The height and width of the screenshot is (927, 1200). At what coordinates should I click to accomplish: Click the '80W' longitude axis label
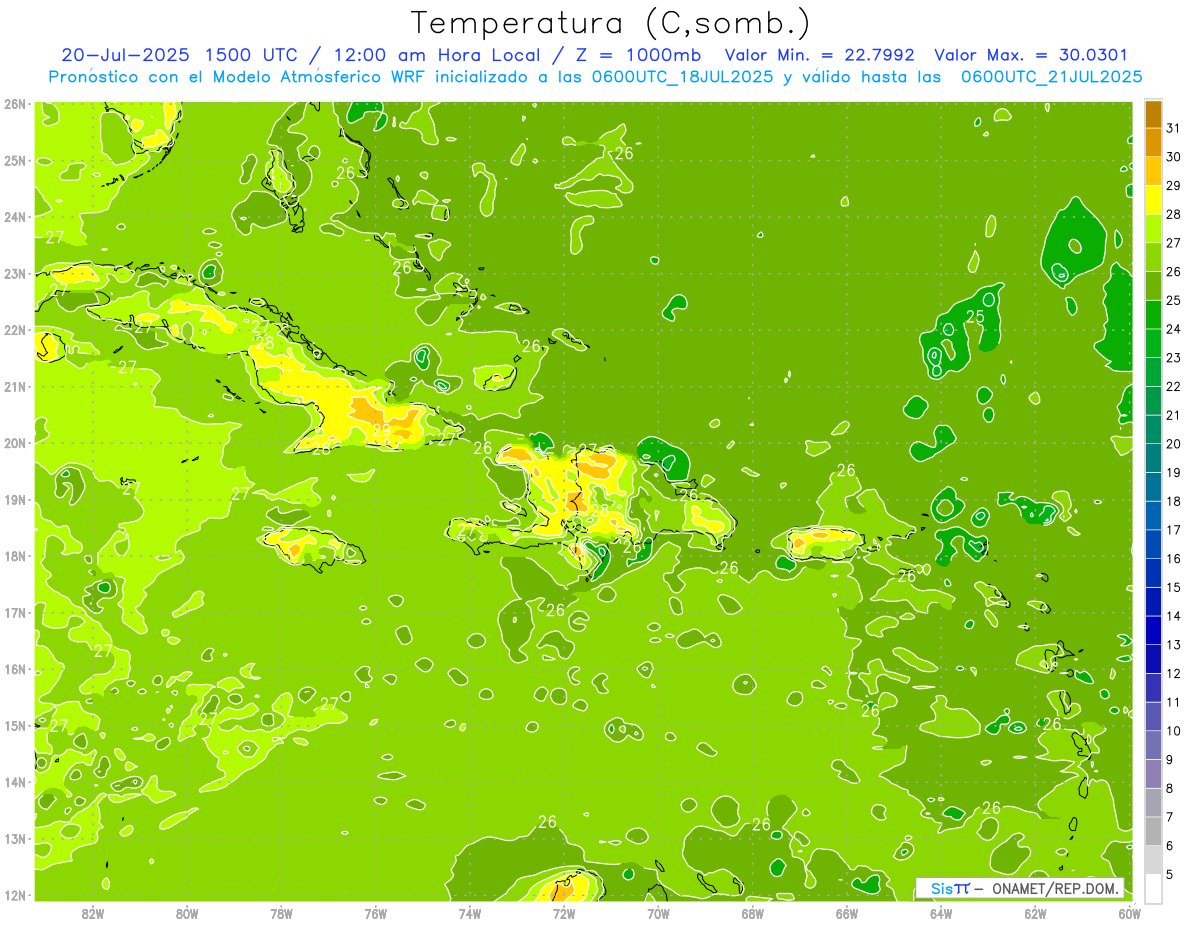187,913
